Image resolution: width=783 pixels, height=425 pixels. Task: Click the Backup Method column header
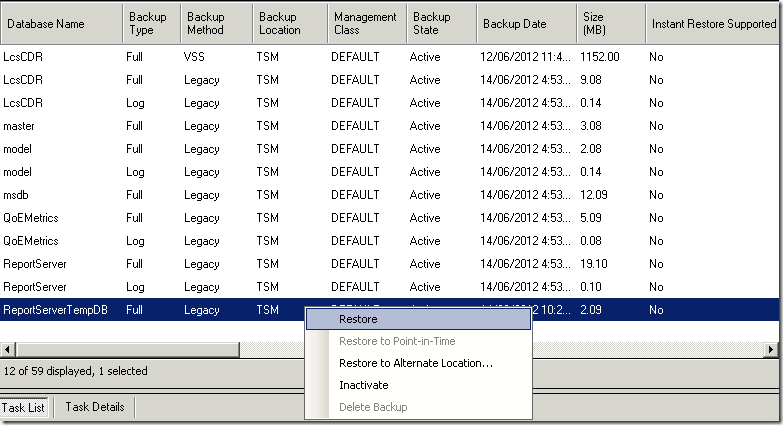coord(213,23)
